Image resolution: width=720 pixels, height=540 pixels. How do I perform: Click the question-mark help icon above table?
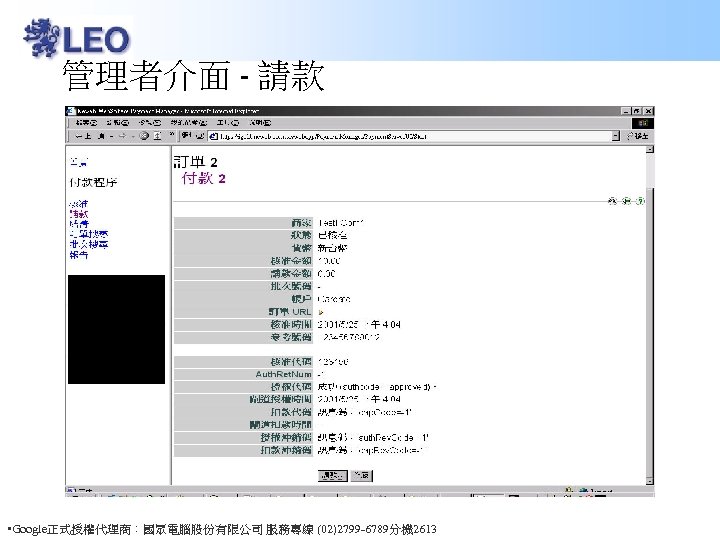(640, 201)
